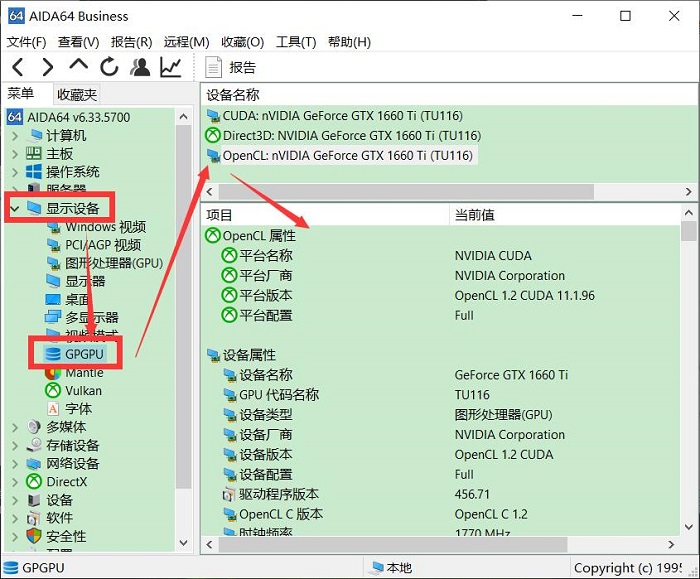Expand the 存储设备 tree node
The image size is (700, 579).
[x=15, y=446]
